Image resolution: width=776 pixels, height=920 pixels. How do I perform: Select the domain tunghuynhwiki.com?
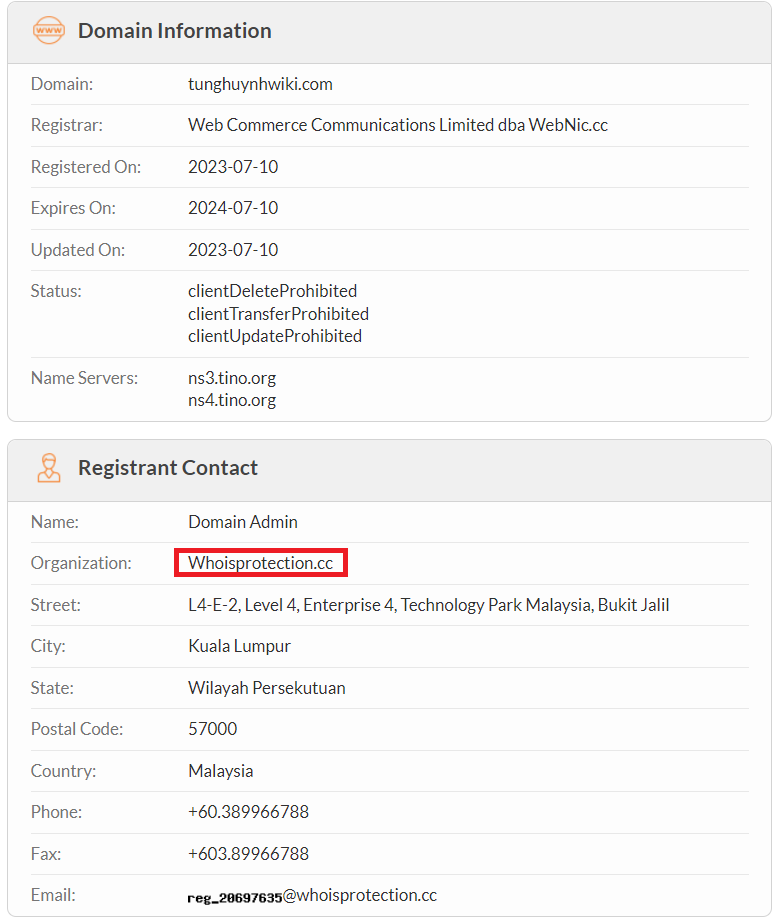[x=260, y=84]
